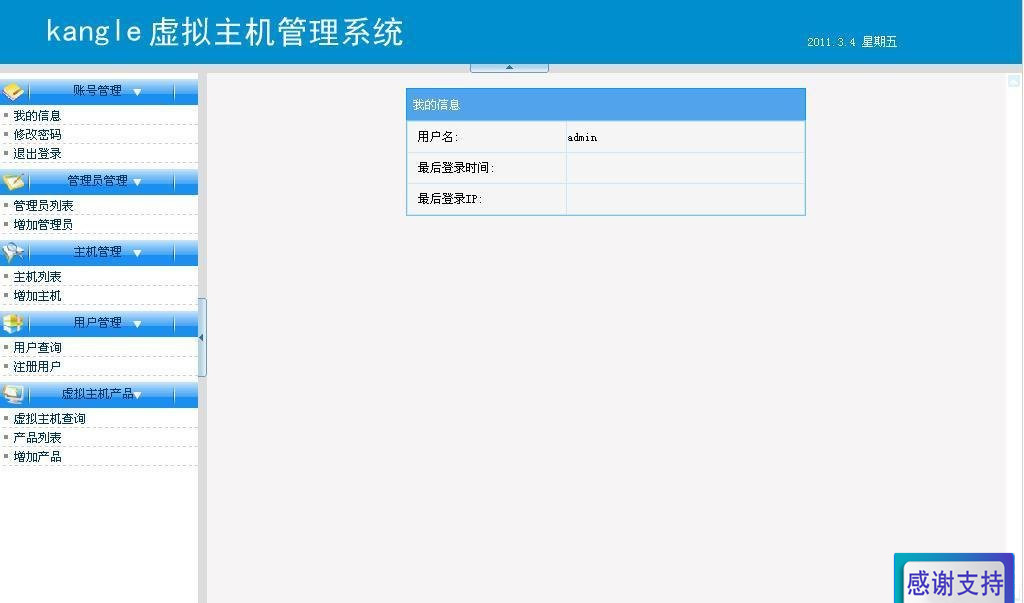Collapse the 主机管理 section arrow

(137, 253)
